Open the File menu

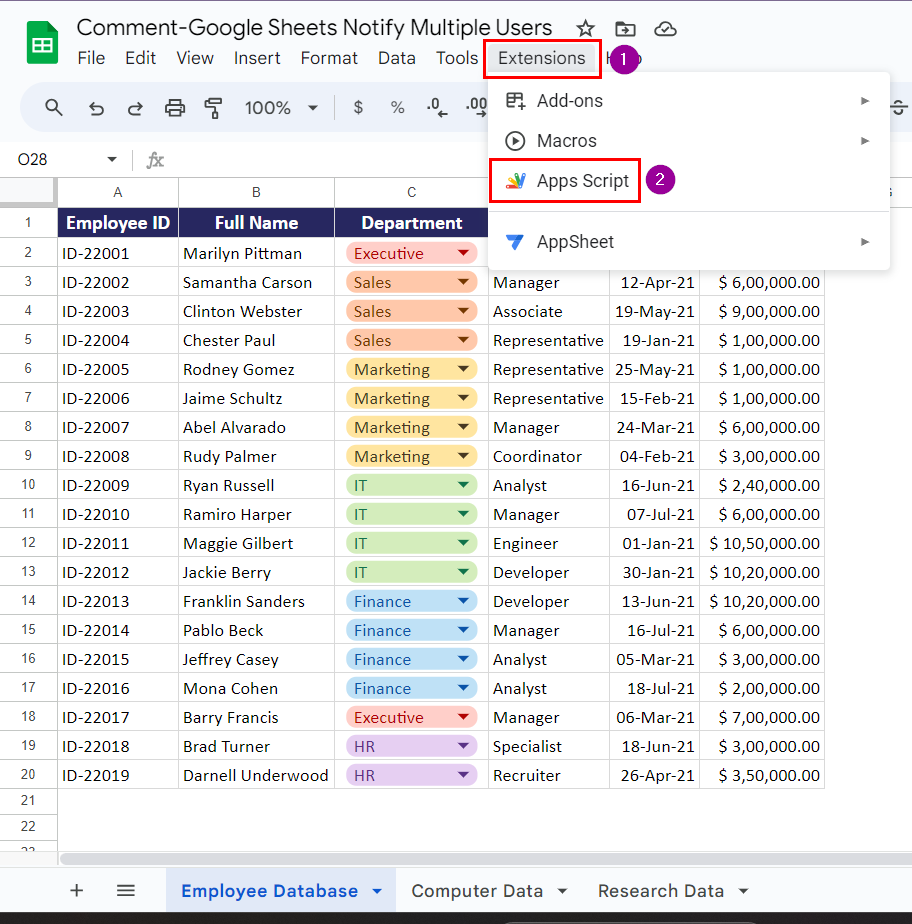click(91, 58)
